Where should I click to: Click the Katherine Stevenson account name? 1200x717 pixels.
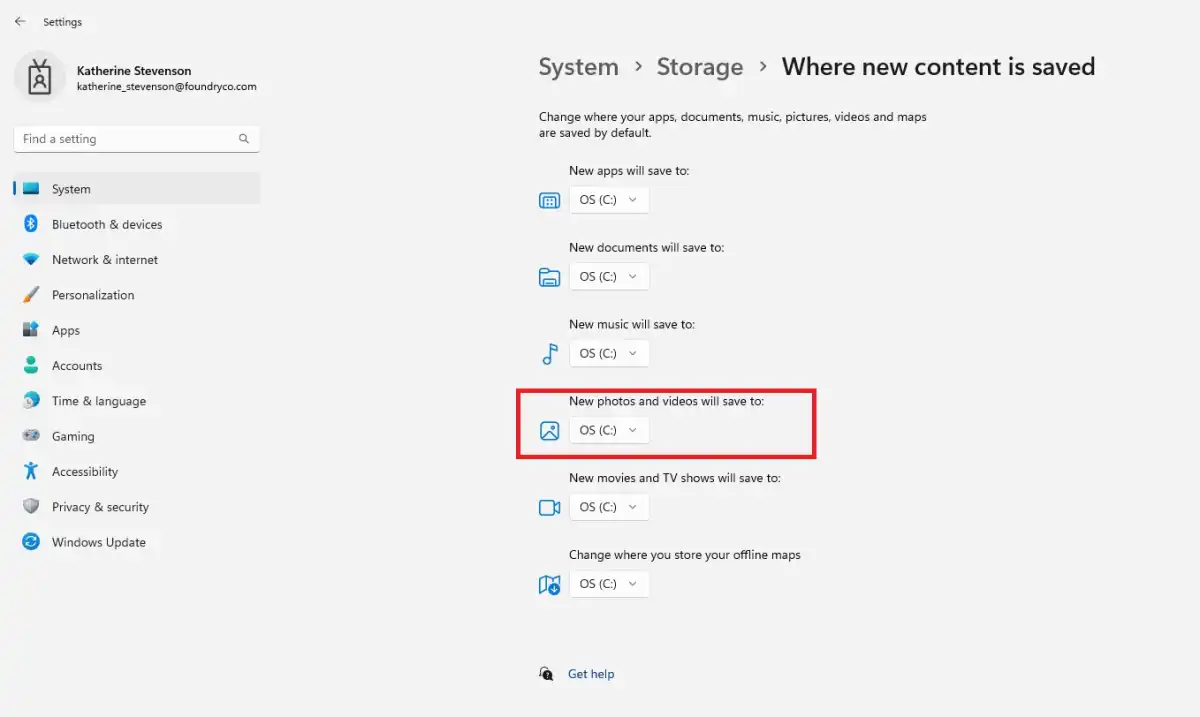[134, 71]
